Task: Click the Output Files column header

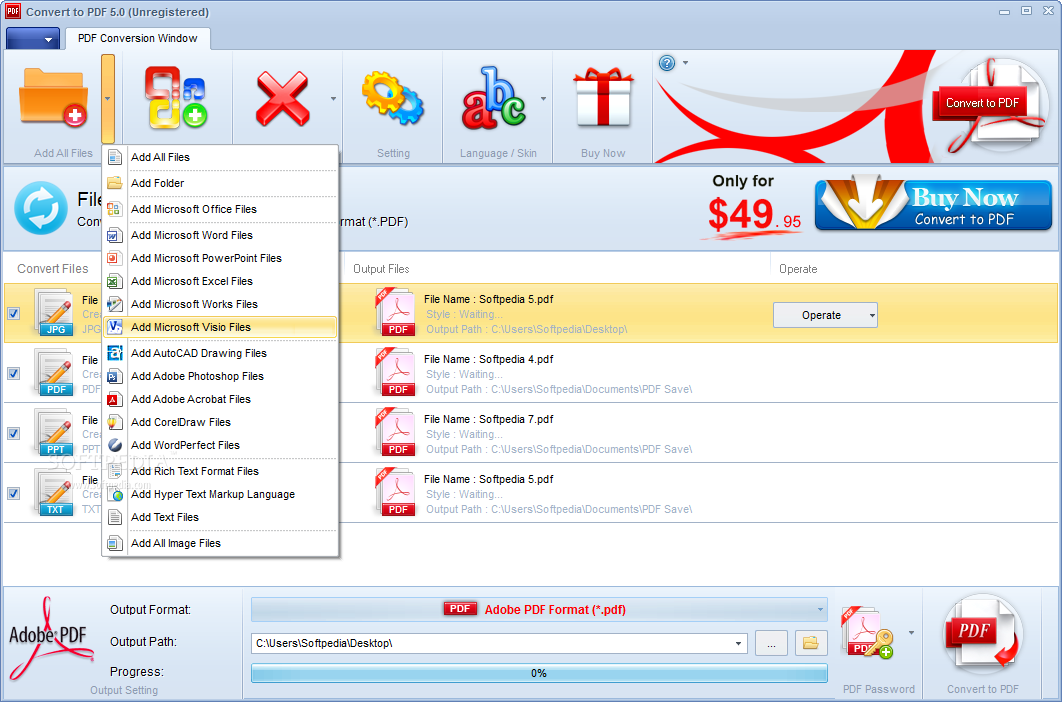Action: click(381, 269)
